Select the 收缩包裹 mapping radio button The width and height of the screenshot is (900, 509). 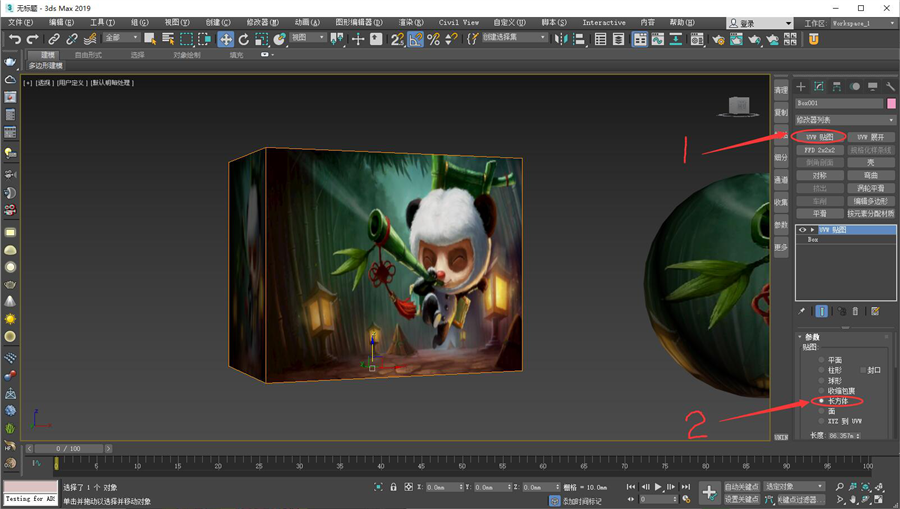821,391
